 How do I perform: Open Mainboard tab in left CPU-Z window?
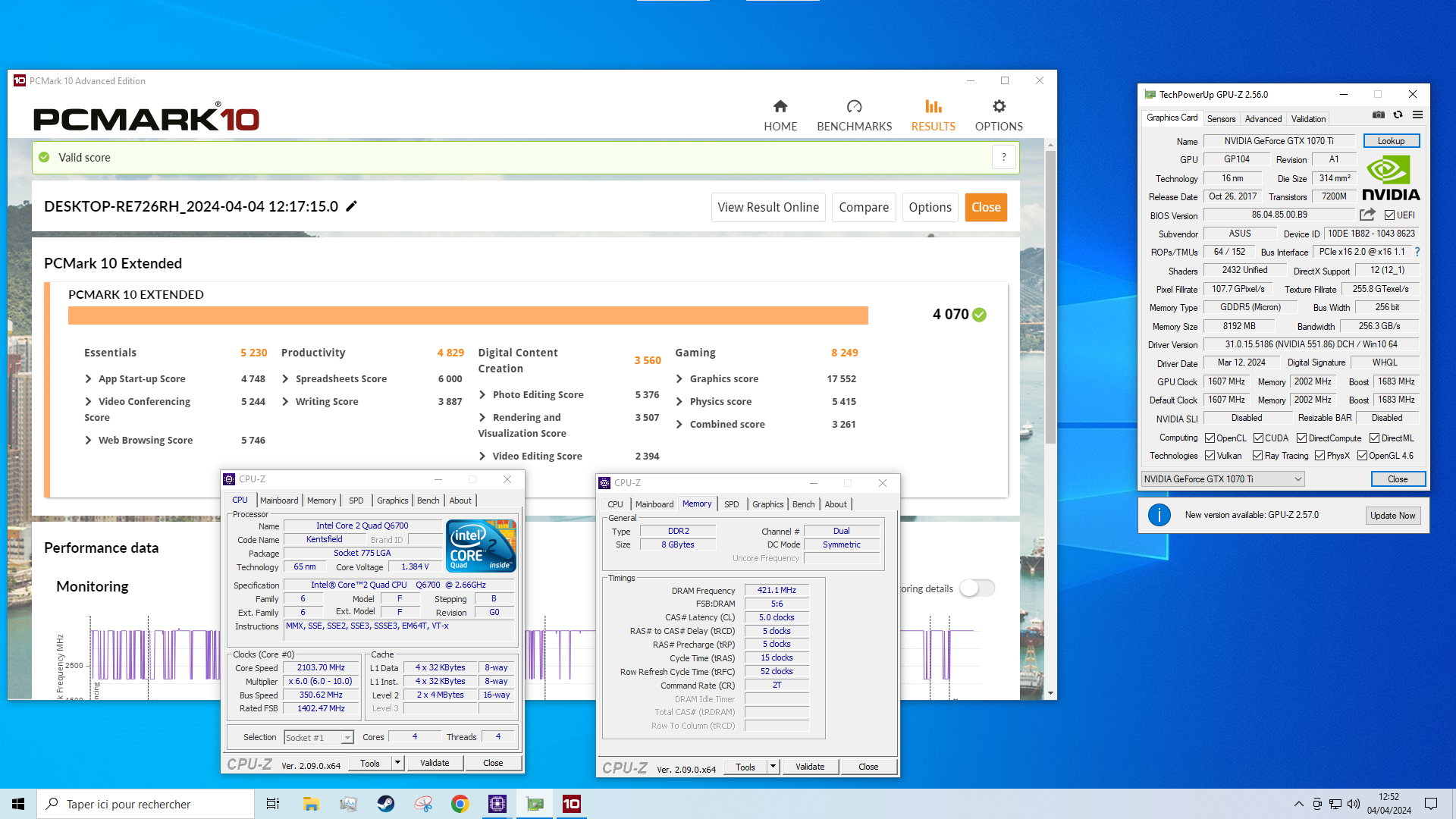coord(279,500)
